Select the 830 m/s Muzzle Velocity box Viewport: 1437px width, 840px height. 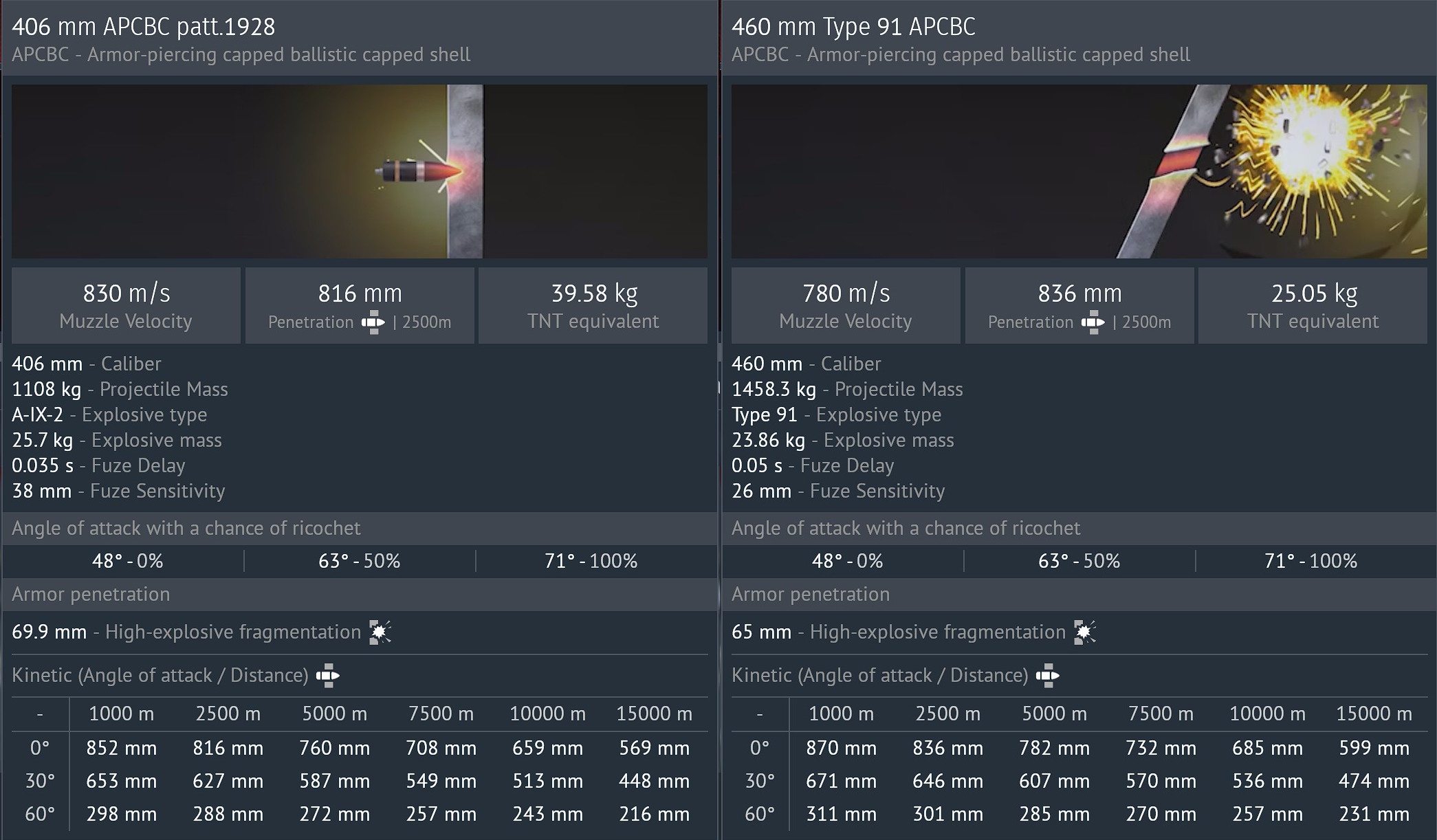click(x=126, y=305)
